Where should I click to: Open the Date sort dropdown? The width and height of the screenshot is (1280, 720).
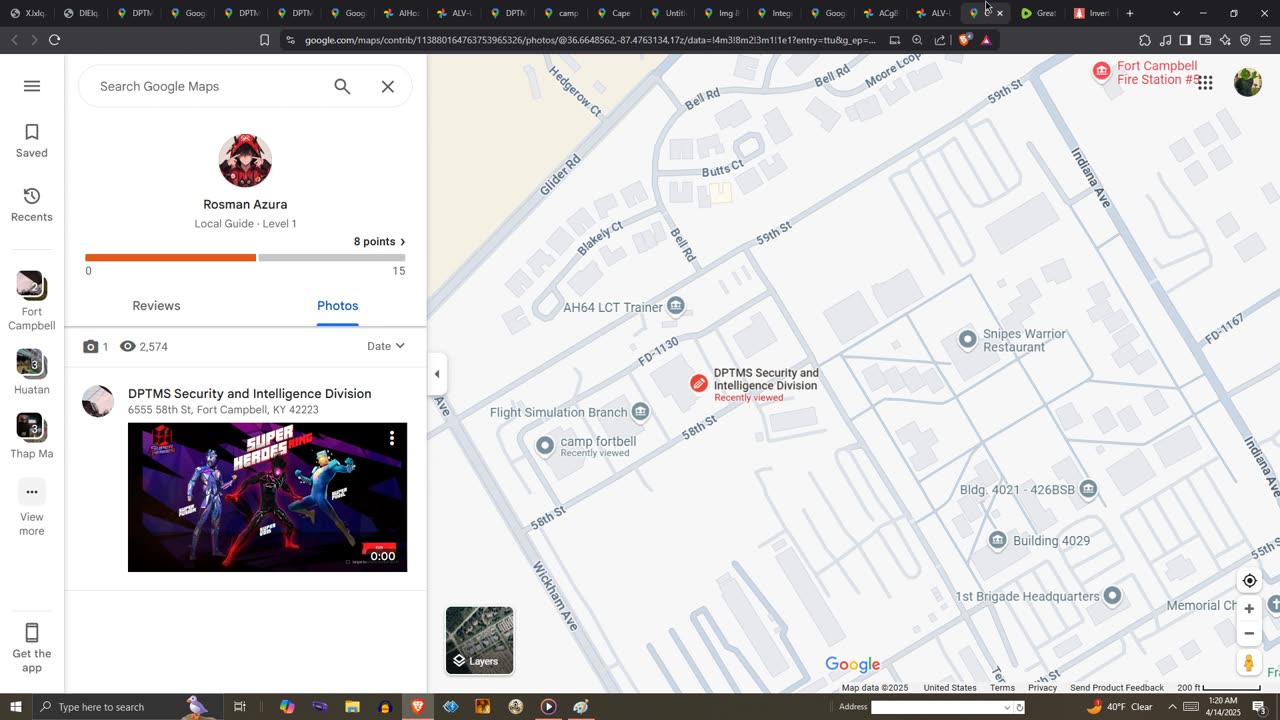(x=386, y=346)
